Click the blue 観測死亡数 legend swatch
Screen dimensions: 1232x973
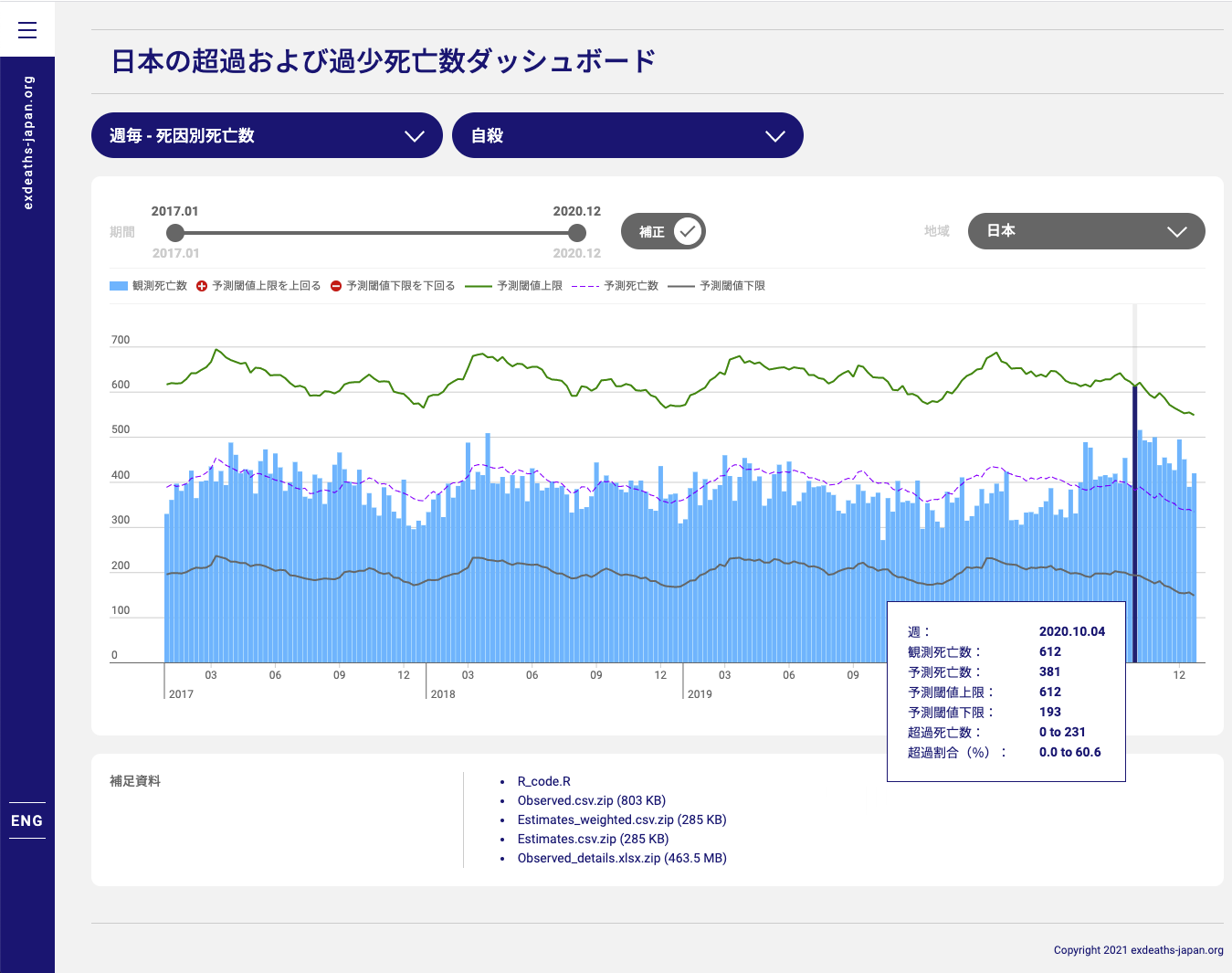(119, 286)
